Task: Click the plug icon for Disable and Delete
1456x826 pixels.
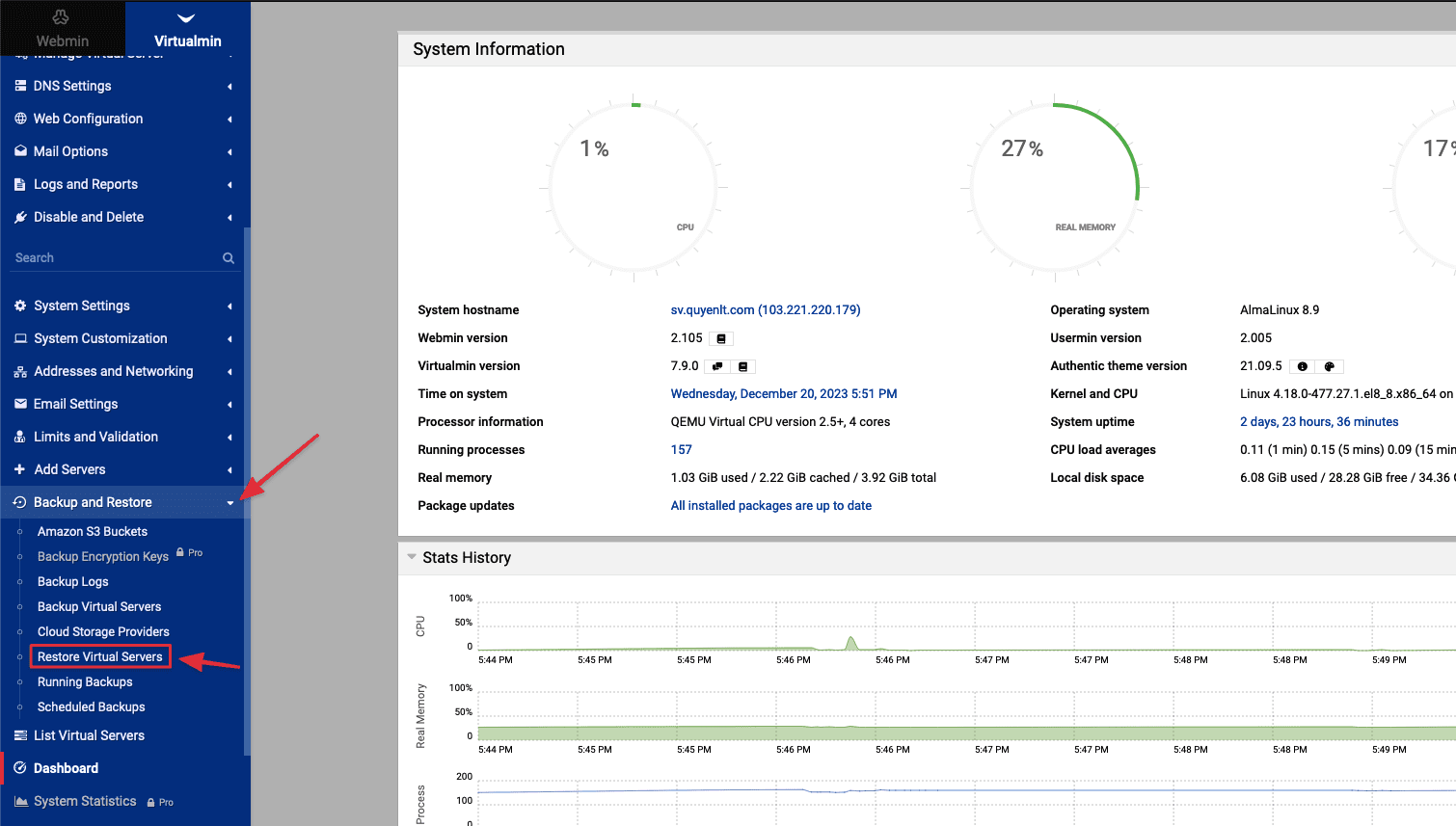Action: tap(20, 217)
